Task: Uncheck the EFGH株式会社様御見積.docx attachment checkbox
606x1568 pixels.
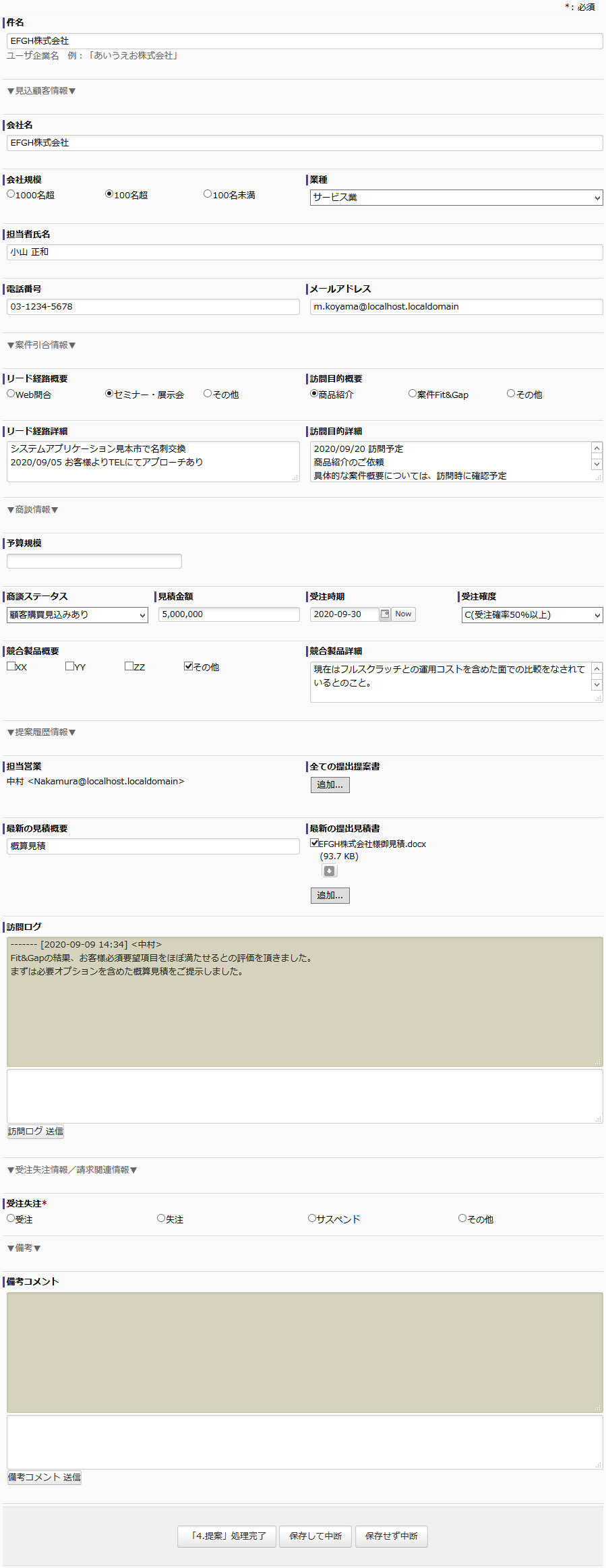Action: click(315, 843)
